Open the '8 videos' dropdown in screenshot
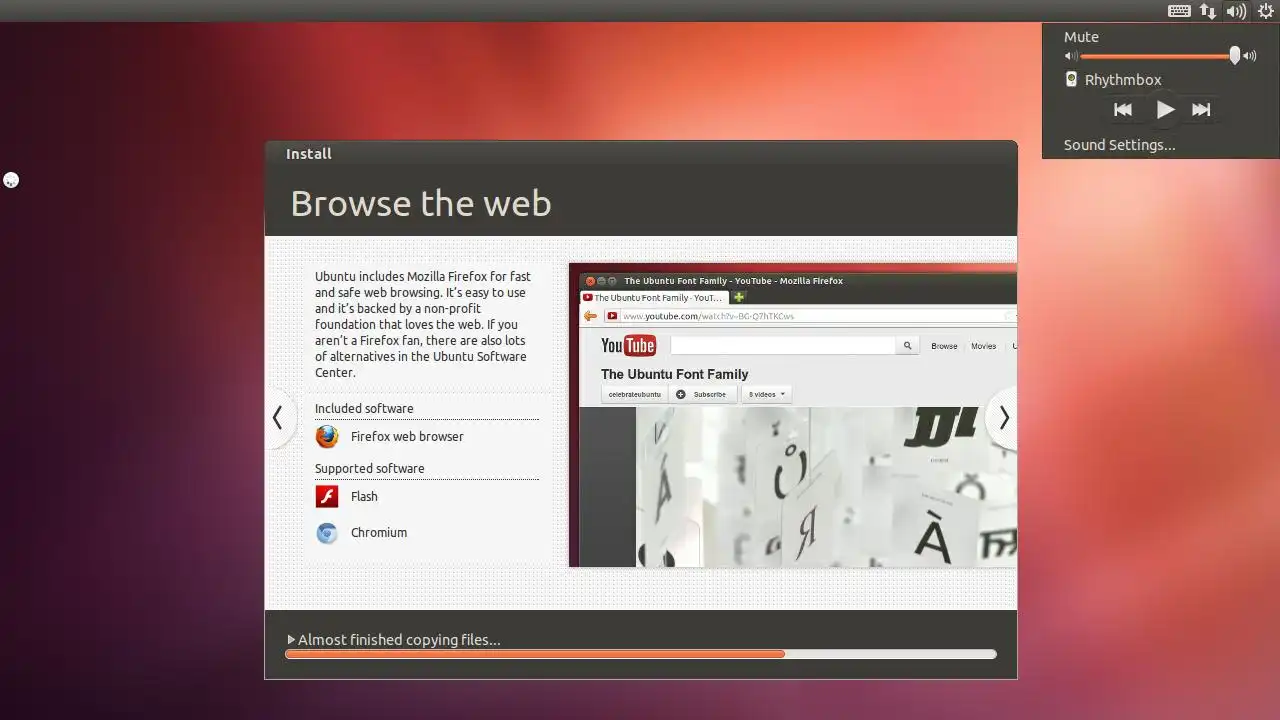Image resolution: width=1280 pixels, height=720 pixels. pos(766,394)
